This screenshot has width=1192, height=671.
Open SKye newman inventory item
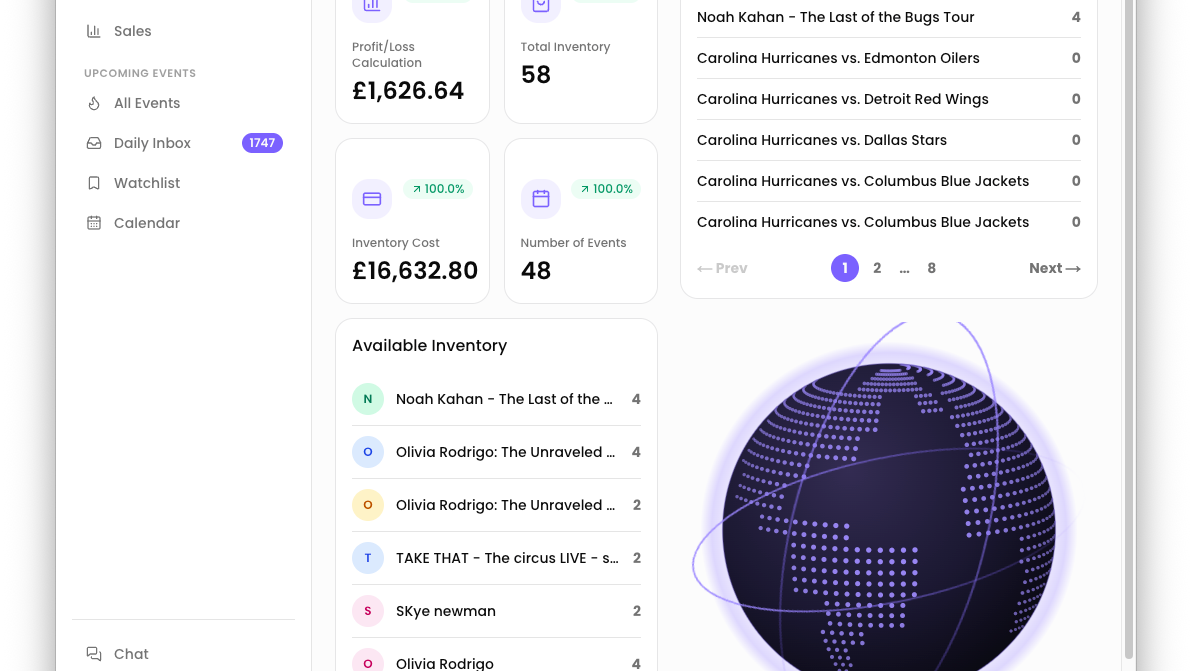tap(496, 611)
